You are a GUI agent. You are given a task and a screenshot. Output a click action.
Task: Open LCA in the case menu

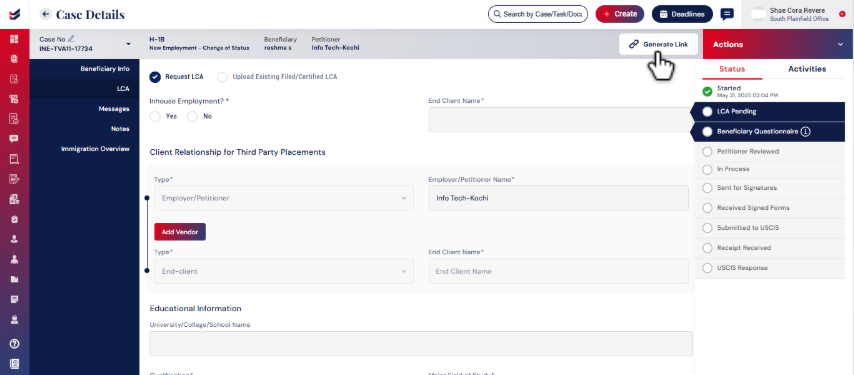(x=85, y=88)
